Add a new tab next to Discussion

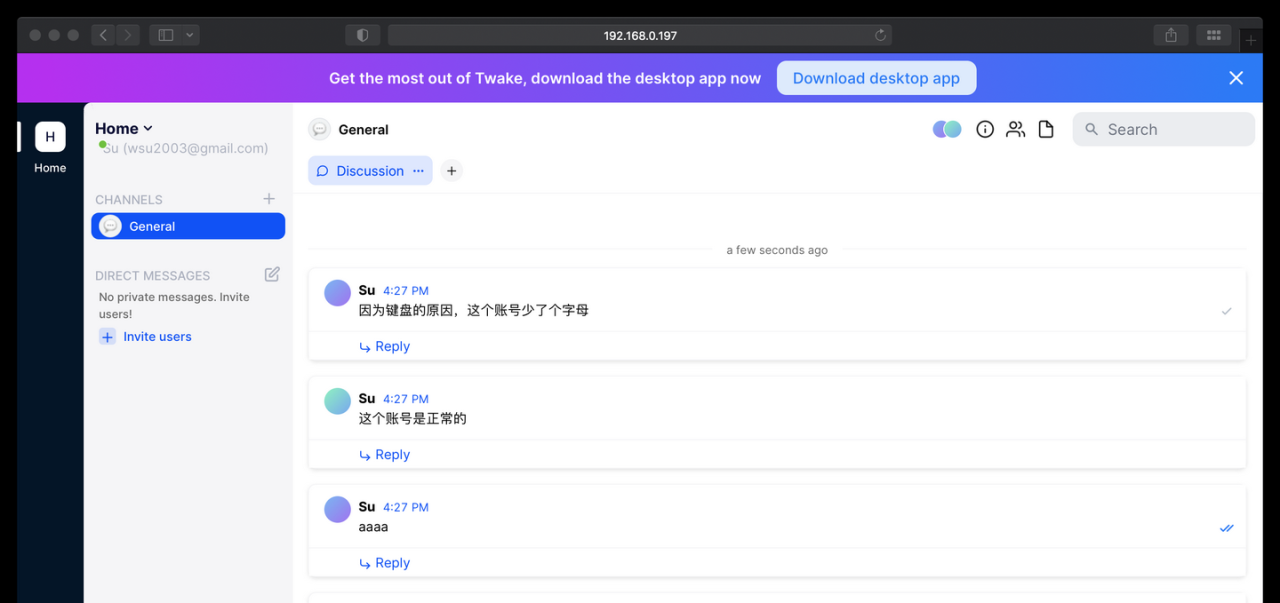[x=452, y=171]
